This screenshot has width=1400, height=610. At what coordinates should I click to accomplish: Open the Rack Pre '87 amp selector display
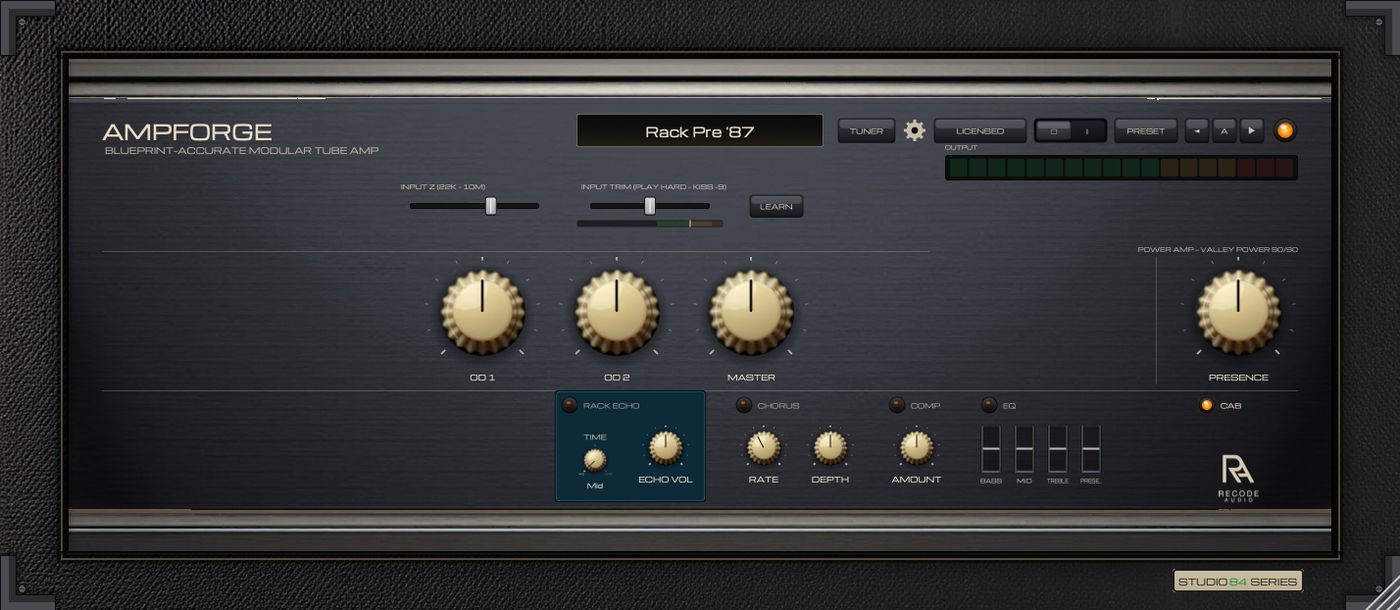700,131
